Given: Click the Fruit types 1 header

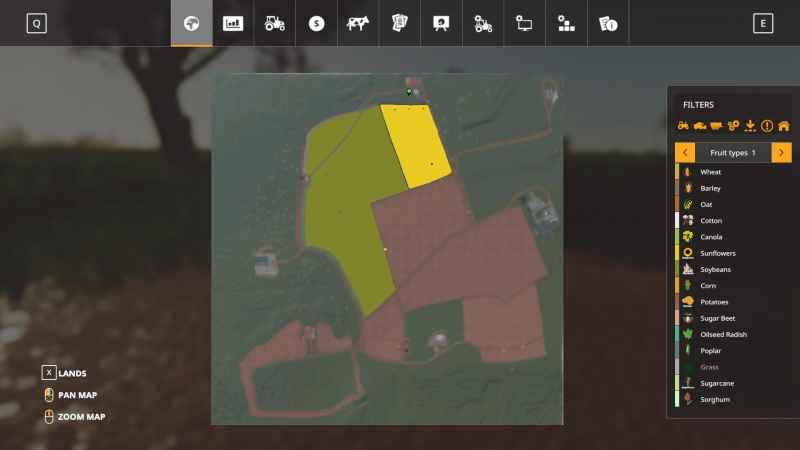Looking at the screenshot, I should click(x=733, y=153).
